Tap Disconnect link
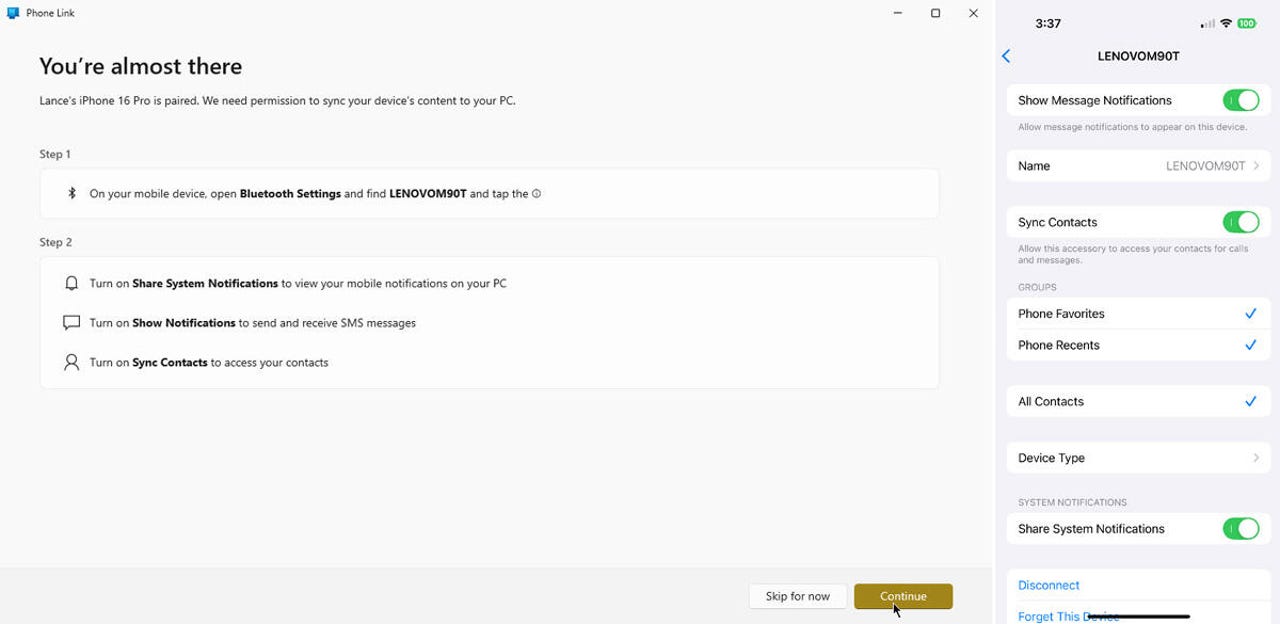 (1049, 585)
